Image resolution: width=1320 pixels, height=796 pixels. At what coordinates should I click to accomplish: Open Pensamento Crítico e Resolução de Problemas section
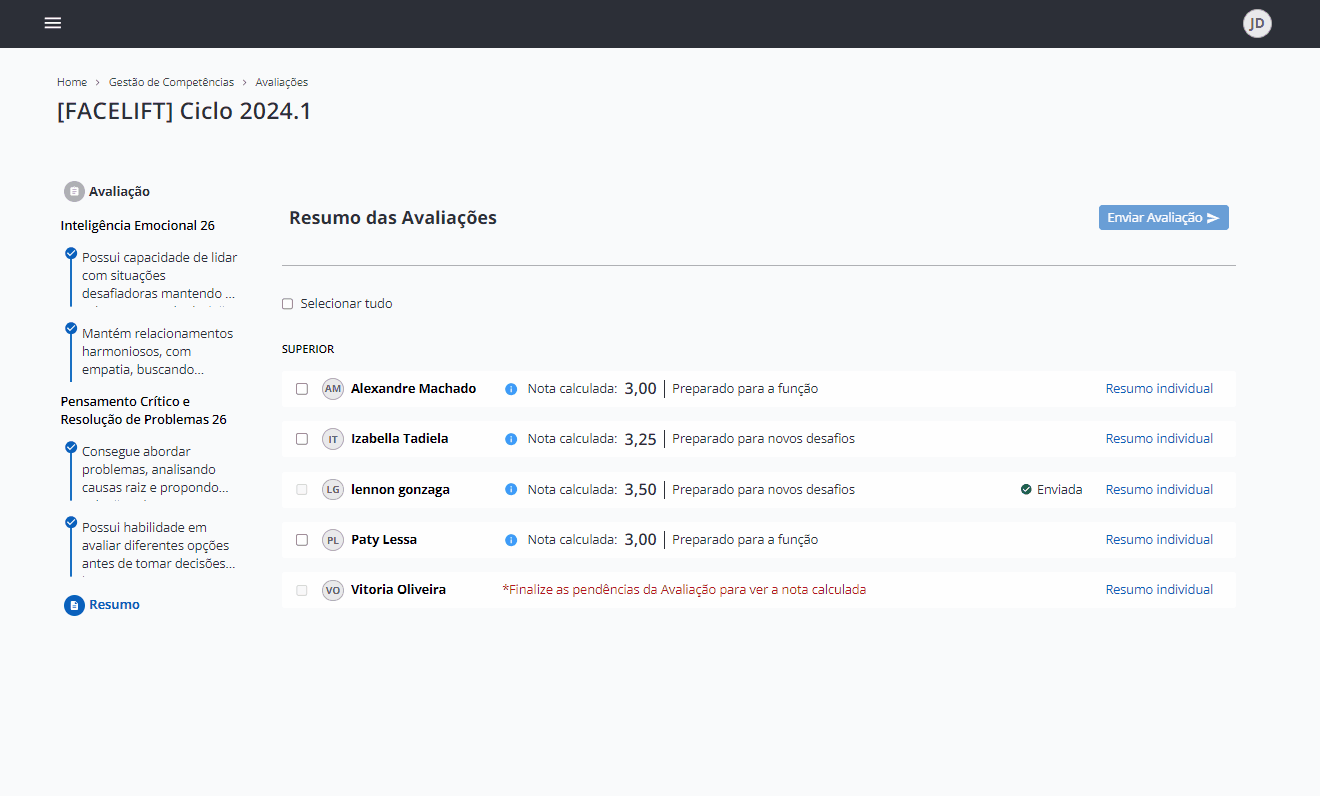pyautogui.click(x=143, y=410)
